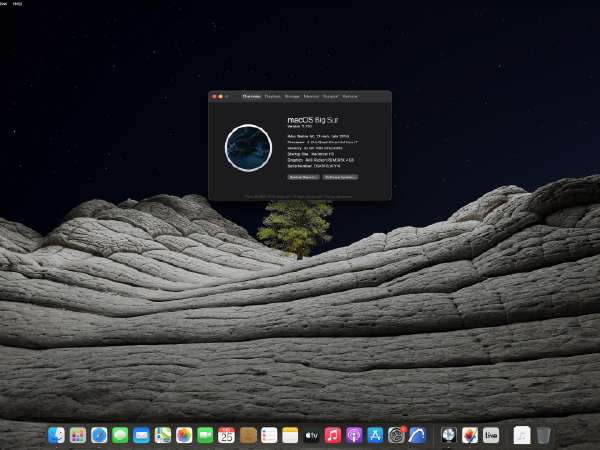Screen dimensions: 600x450
Task: Open the Storage tab
Action: 292,96
